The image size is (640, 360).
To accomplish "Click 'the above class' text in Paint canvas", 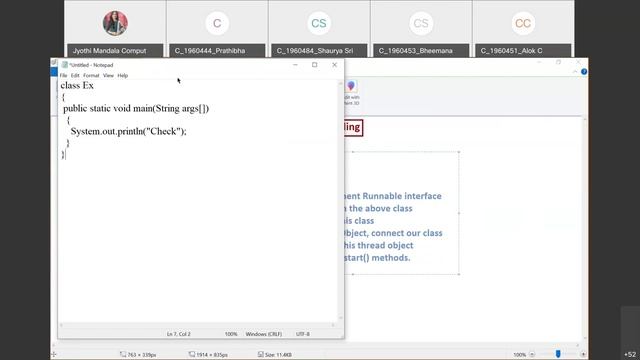I will tap(380, 208).
